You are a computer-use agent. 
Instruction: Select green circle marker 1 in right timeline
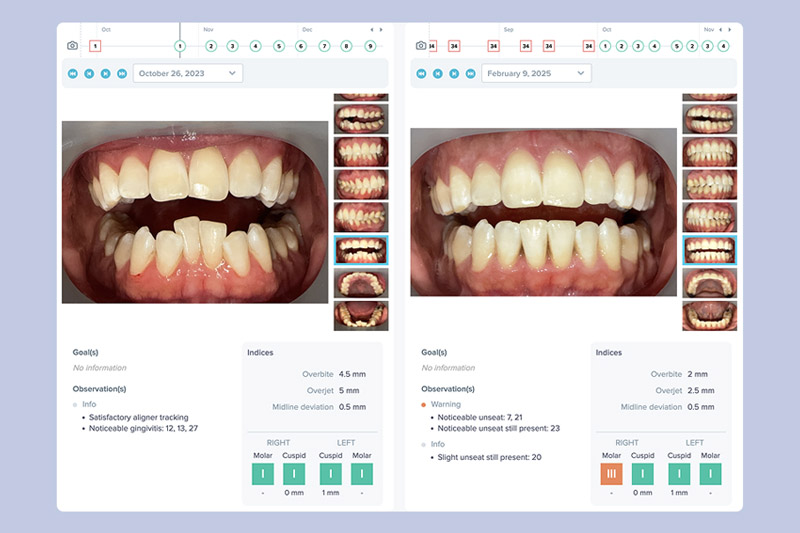pyautogui.click(x=605, y=46)
